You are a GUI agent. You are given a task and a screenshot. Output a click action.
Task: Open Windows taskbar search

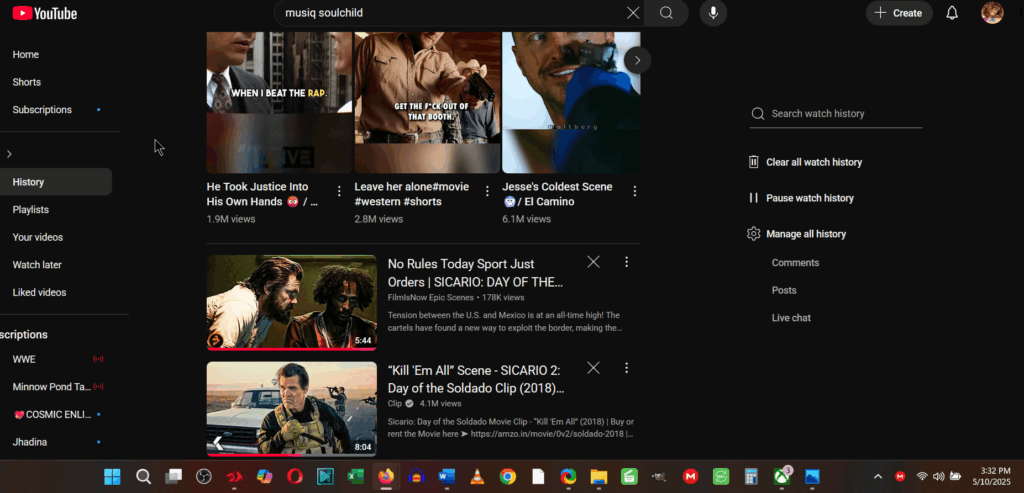point(144,477)
